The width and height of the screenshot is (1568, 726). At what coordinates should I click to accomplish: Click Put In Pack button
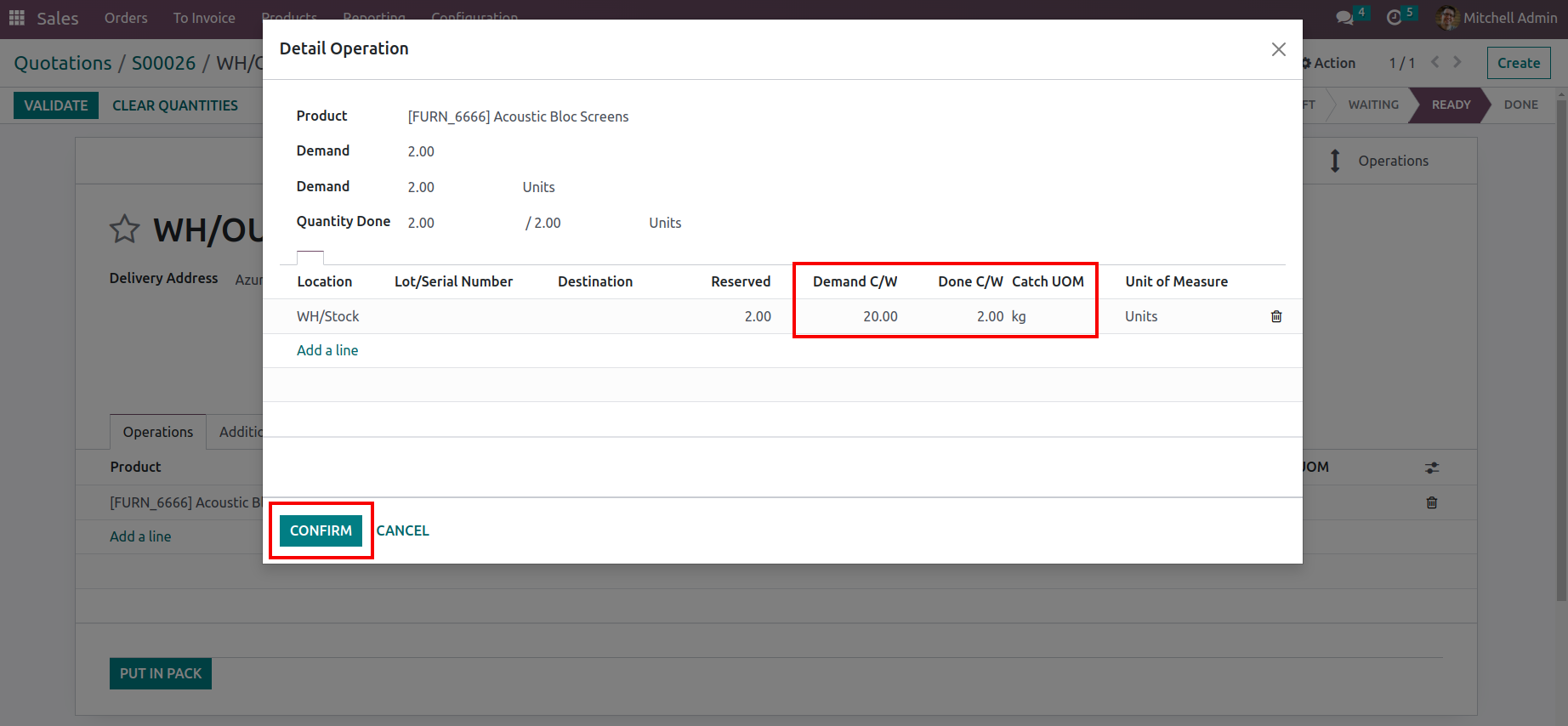pyautogui.click(x=161, y=673)
